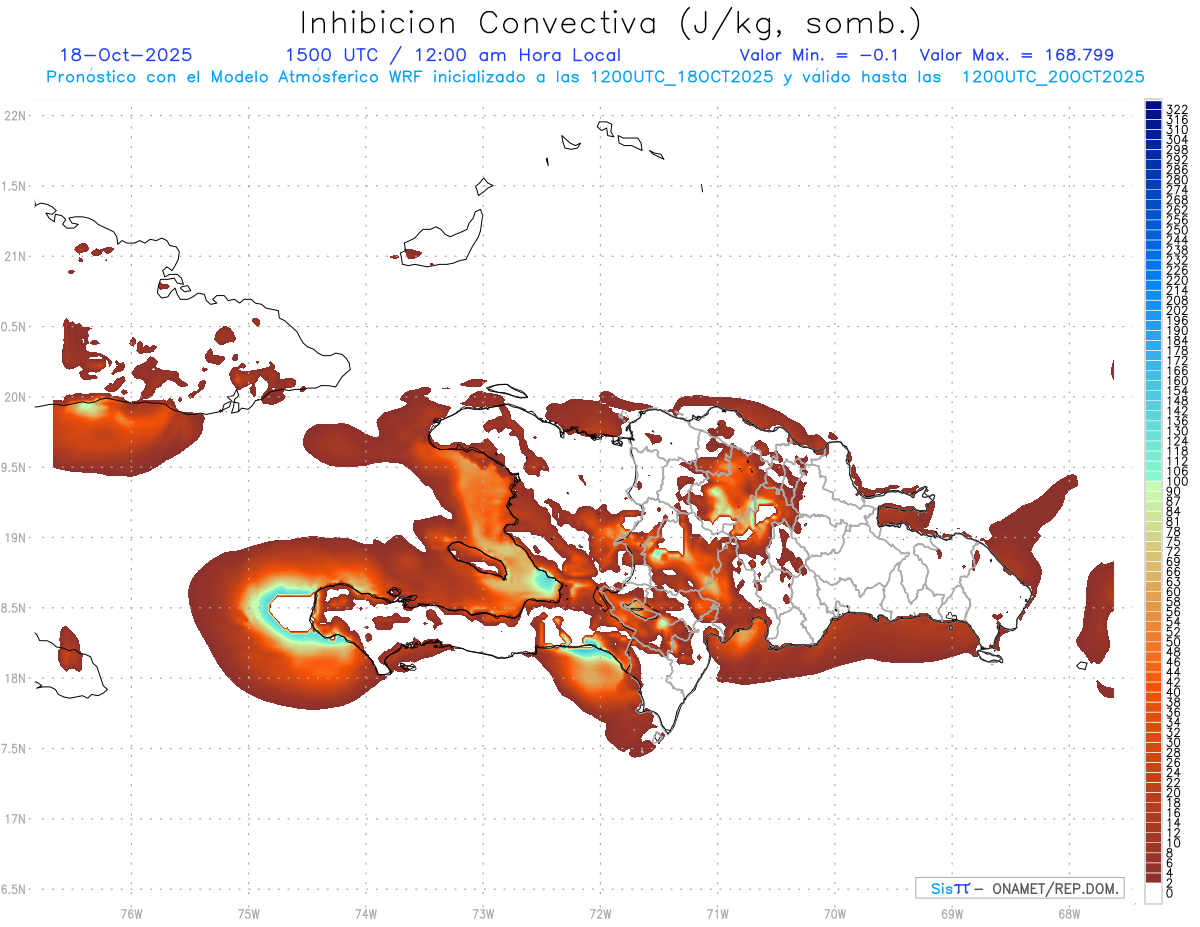
Task: Click the '75W' longitude label
Action: click(248, 912)
